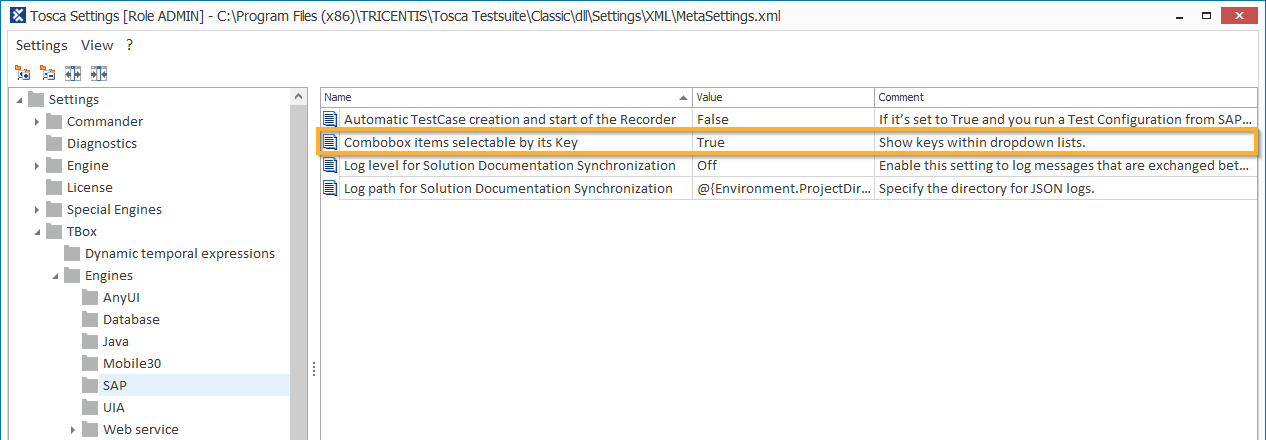Expand the Commander tree node
The image size is (1266, 440).
coord(37,122)
